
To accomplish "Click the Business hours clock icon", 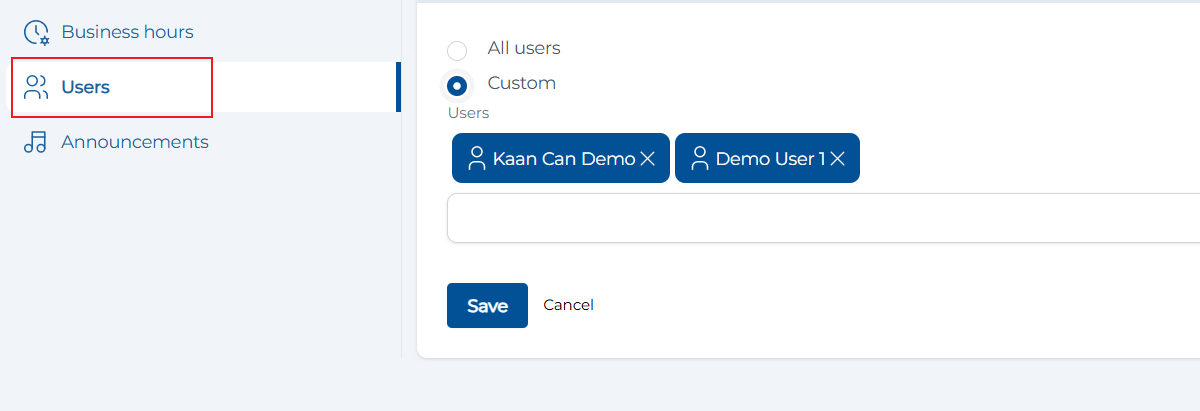I will coord(36,33).
